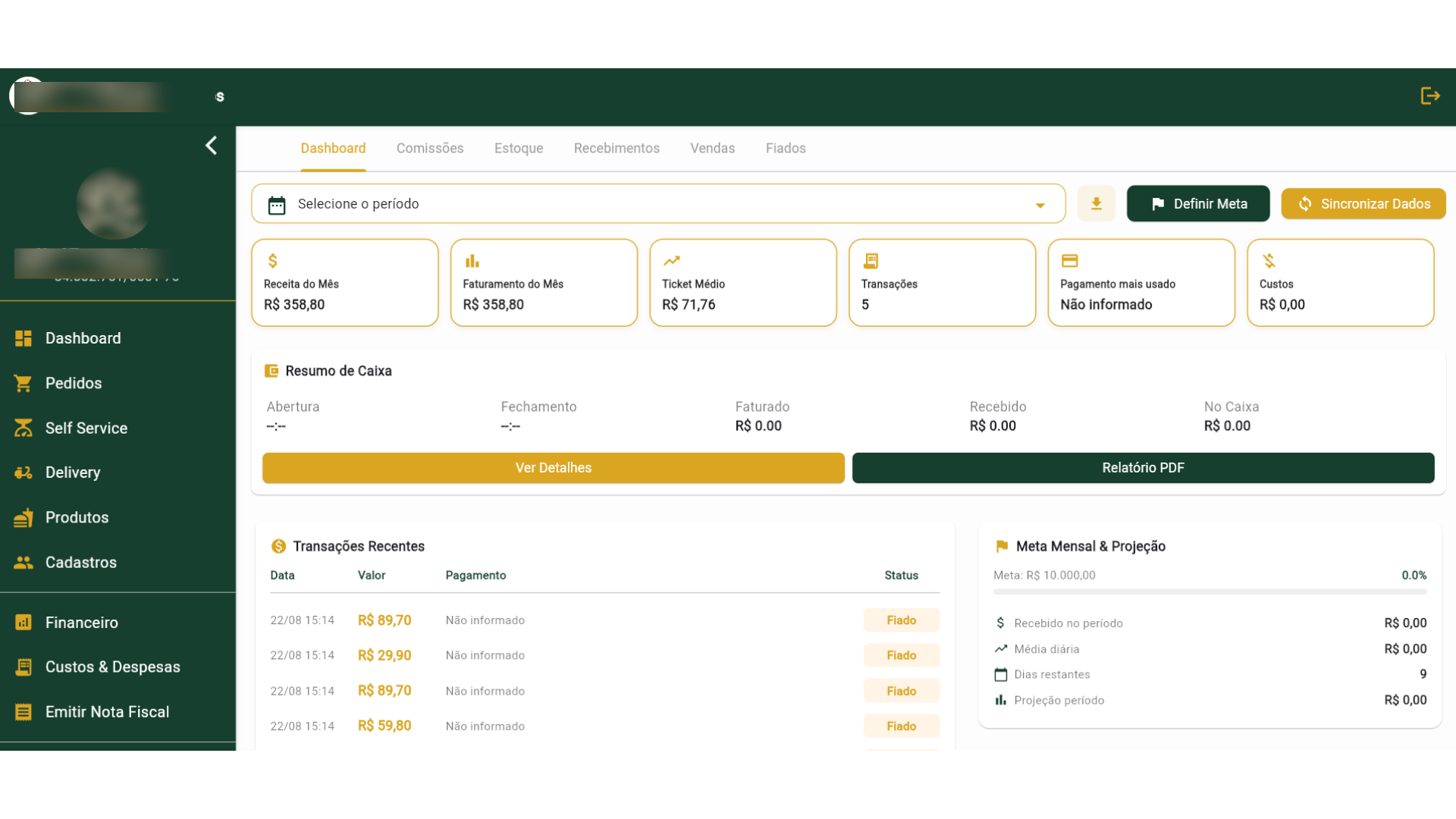1456x819 pixels.
Task: Open Cadastros from the sidebar
Action: [80, 562]
